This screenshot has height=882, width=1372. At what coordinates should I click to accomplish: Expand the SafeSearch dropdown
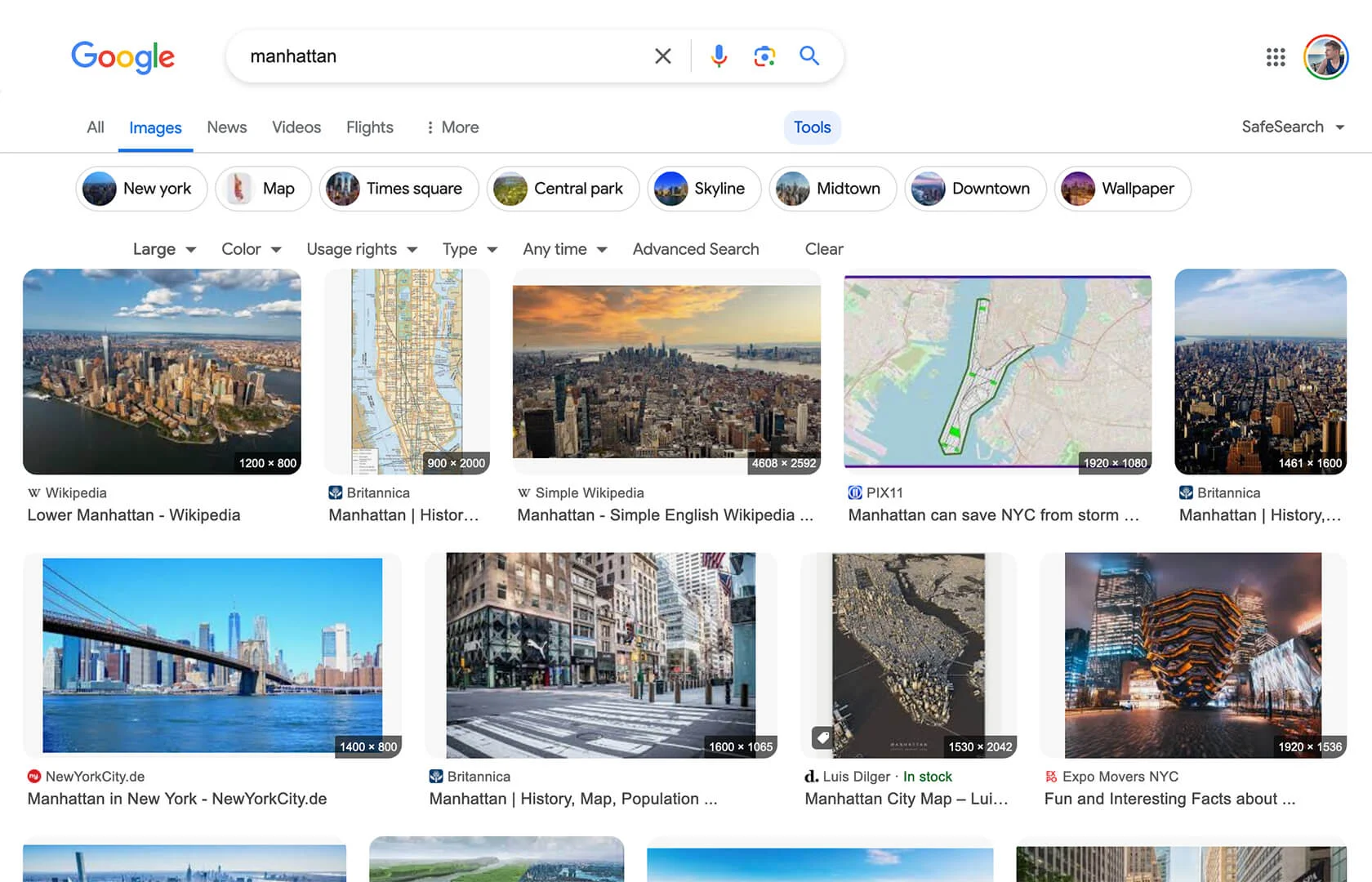click(x=1292, y=127)
